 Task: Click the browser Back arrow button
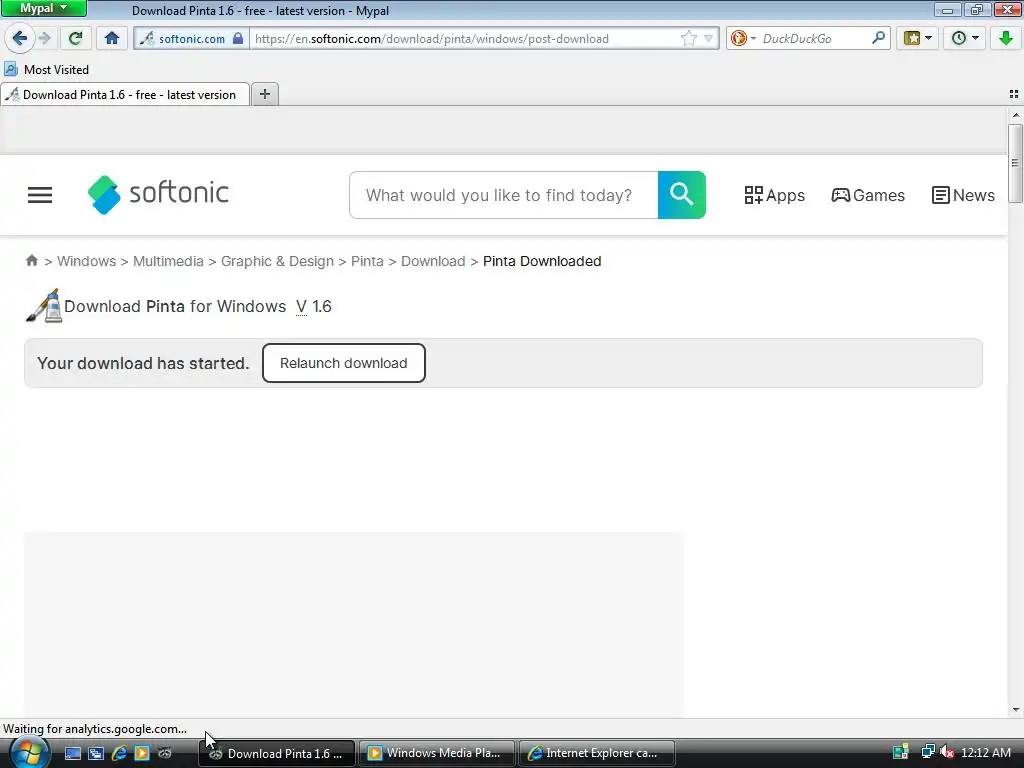tap(20, 38)
